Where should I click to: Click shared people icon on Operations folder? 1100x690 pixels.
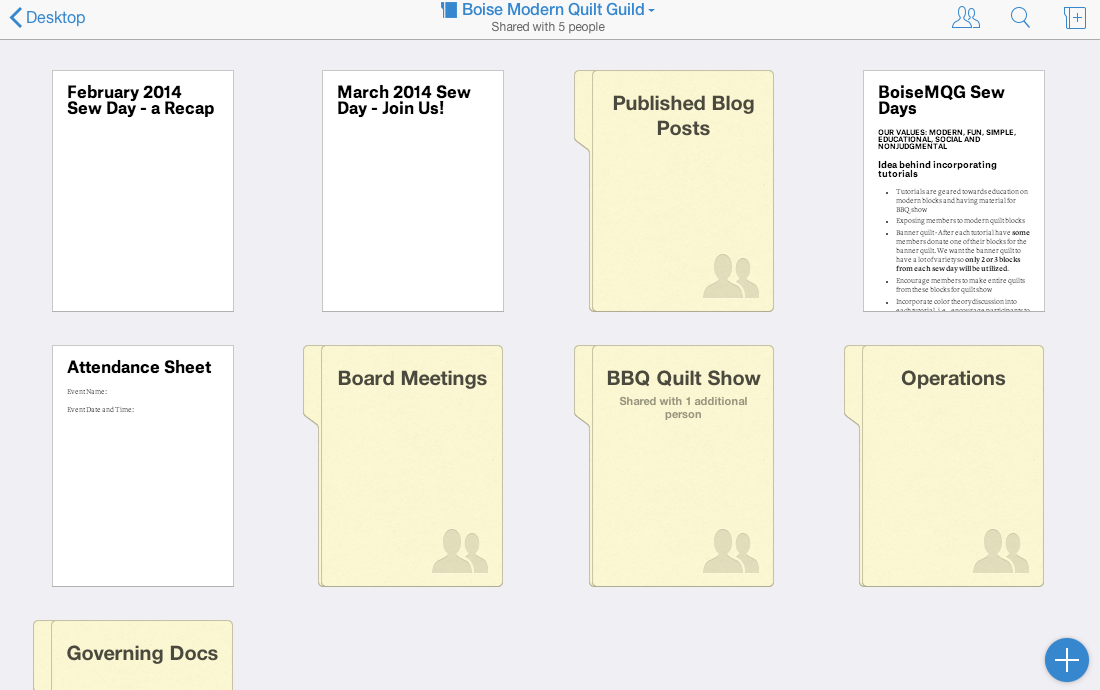click(x=1000, y=551)
